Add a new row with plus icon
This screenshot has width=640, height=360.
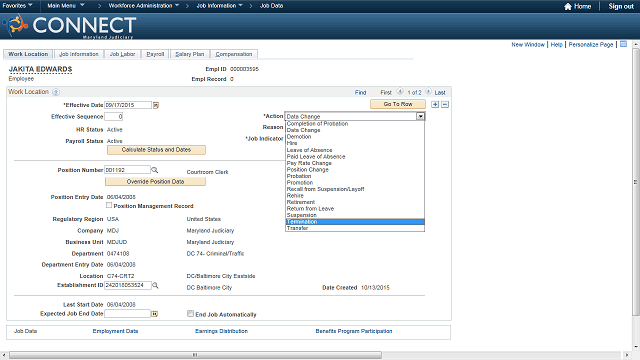point(435,104)
